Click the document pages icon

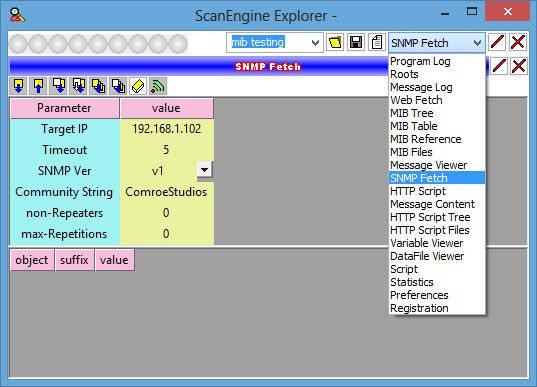coord(377,43)
